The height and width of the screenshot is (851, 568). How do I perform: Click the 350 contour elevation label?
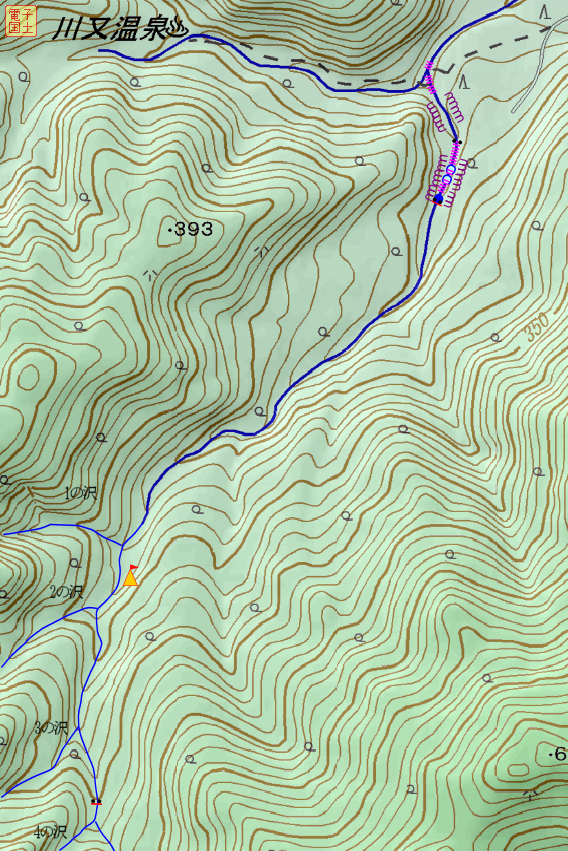pos(537,327)
